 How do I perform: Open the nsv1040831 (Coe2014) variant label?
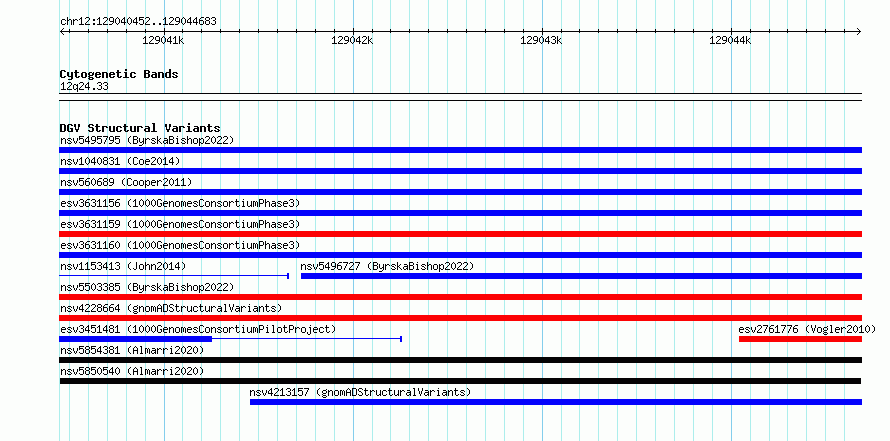click(x=120, y=161)
